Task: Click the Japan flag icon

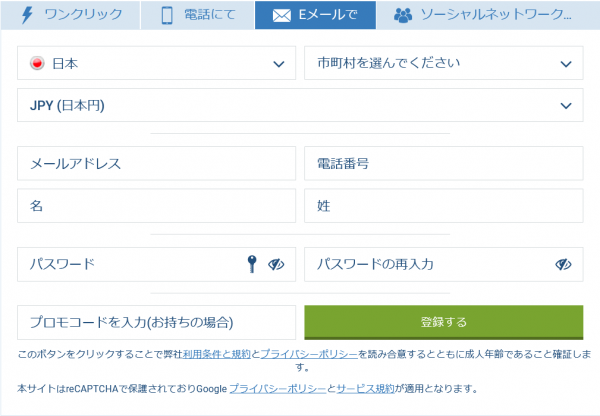Action: point(37,63)
